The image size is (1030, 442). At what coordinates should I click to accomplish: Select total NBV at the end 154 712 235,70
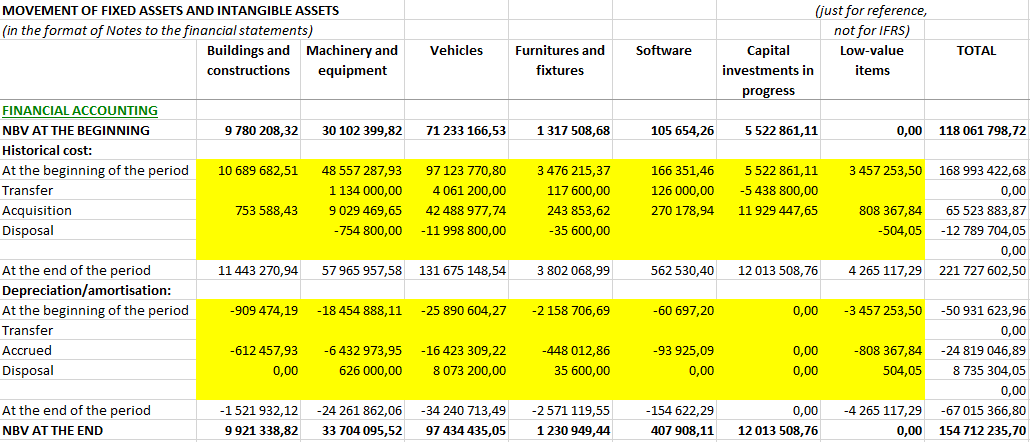click(x=977, y=431)
